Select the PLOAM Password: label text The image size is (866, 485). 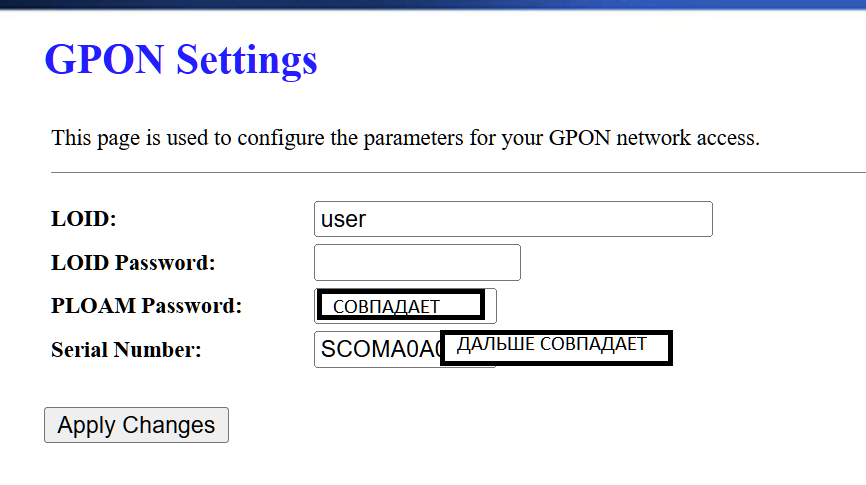coord(146,306)
